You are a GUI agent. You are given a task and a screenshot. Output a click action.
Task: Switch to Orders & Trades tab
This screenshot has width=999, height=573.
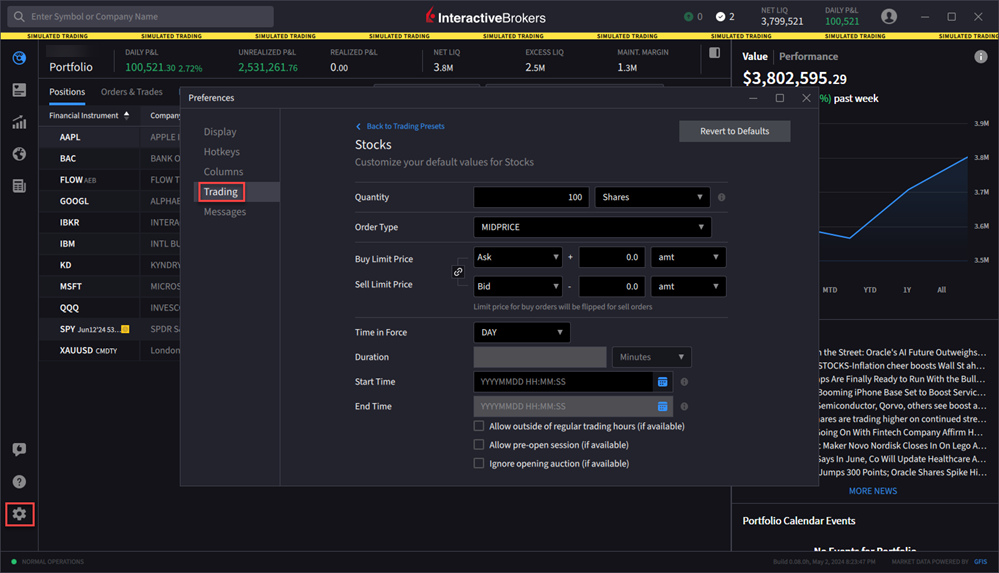(x=131, y=92)
